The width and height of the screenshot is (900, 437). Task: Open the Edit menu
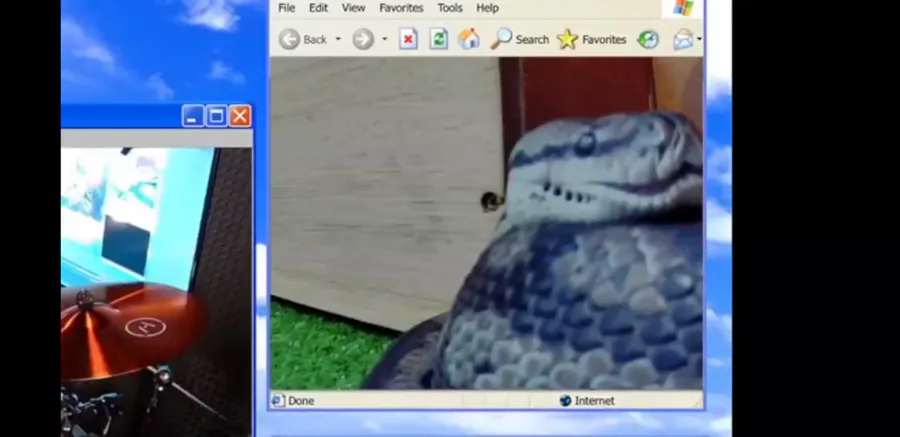point(319,8)
